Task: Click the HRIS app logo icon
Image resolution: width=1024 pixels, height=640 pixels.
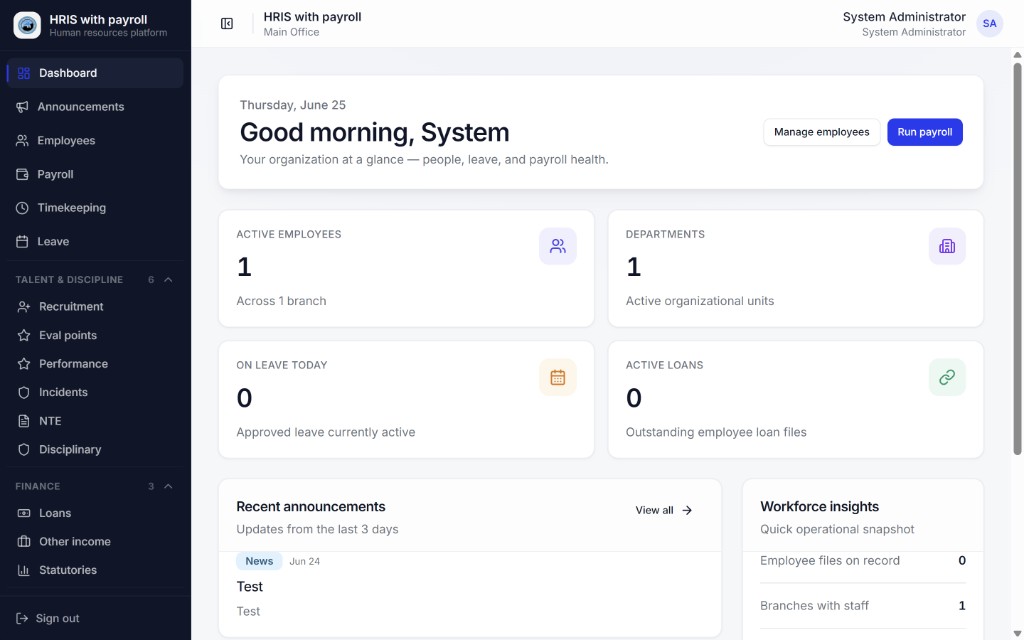Action: pos(27,25)
